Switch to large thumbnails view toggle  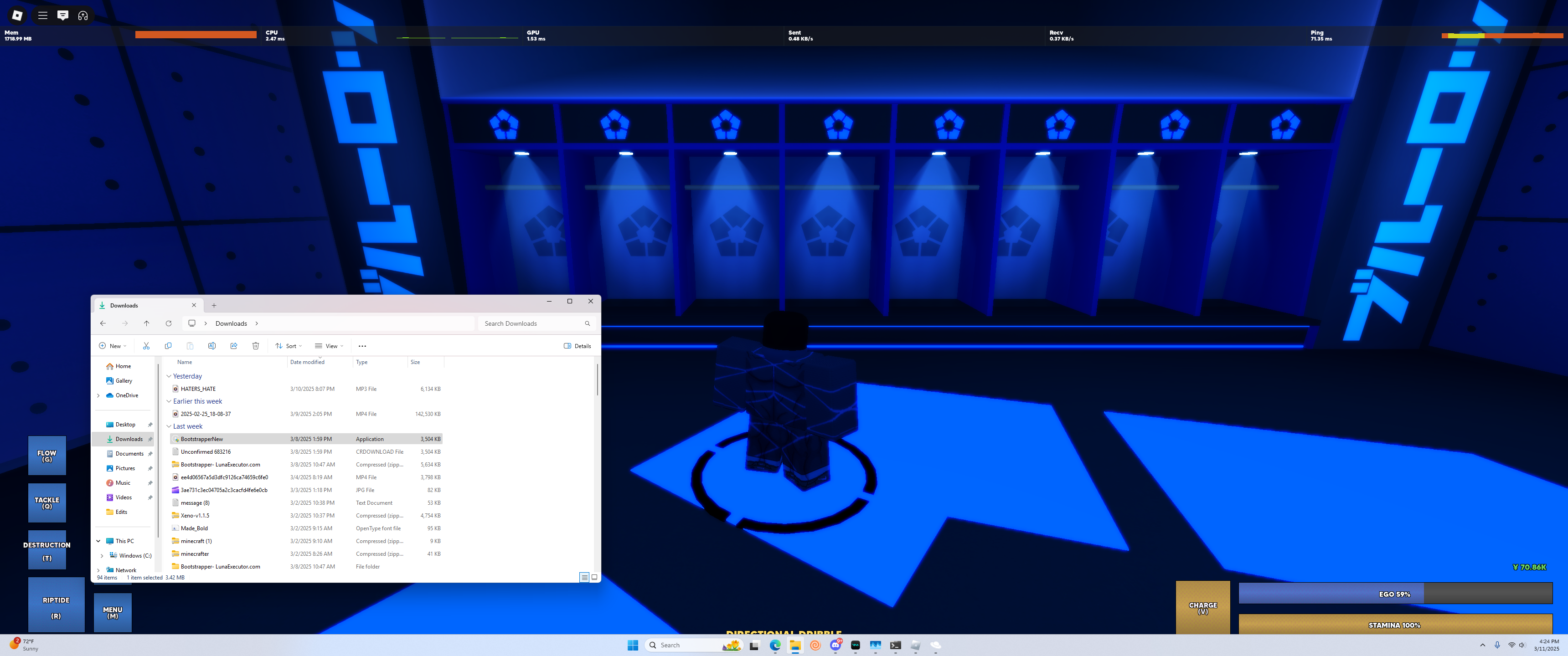point(594,577)
